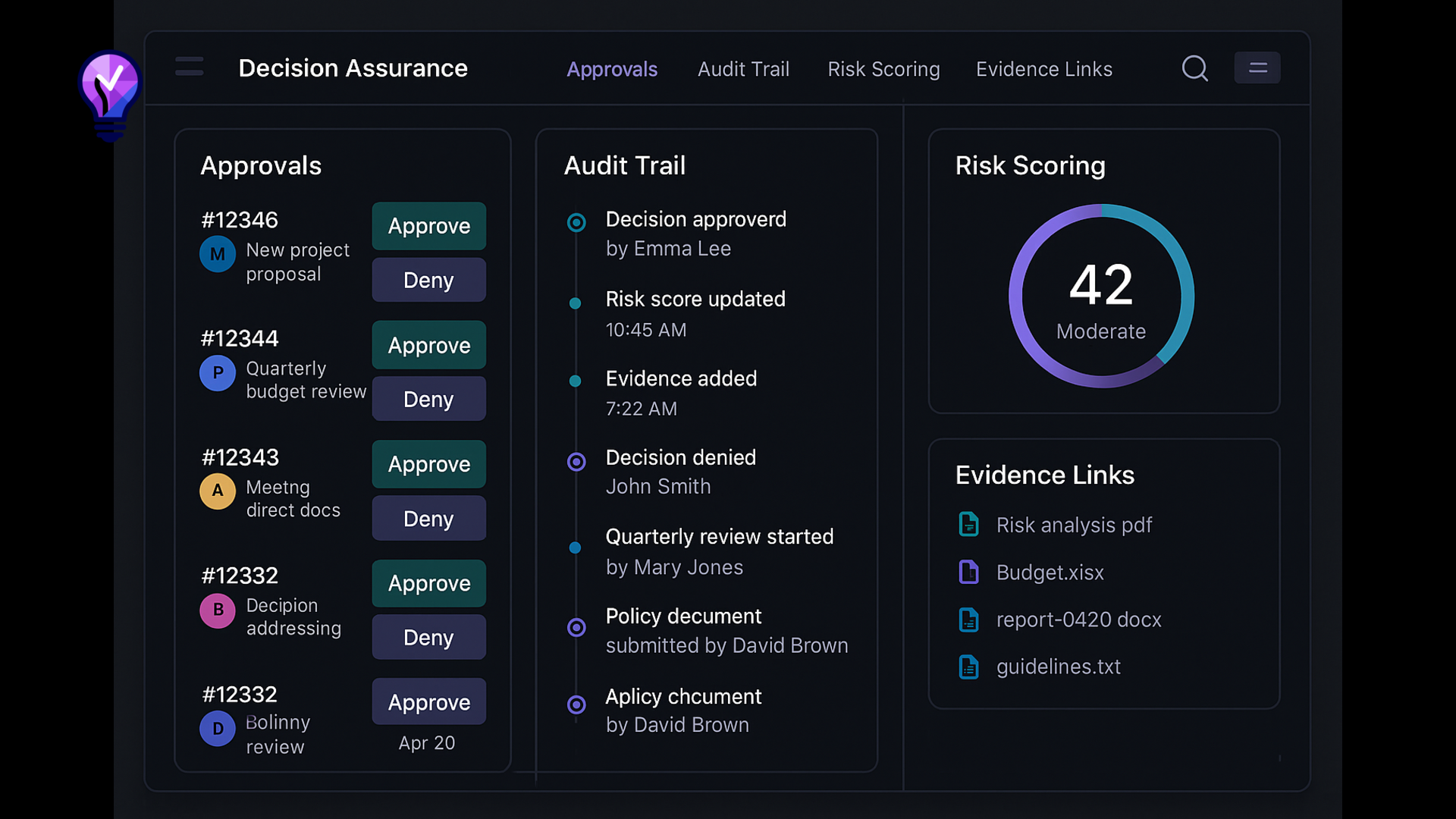Open the top-right options menu button
Image resolution: width=1456 pixels, height=819 pixels.
click(x=1257, y=68)
